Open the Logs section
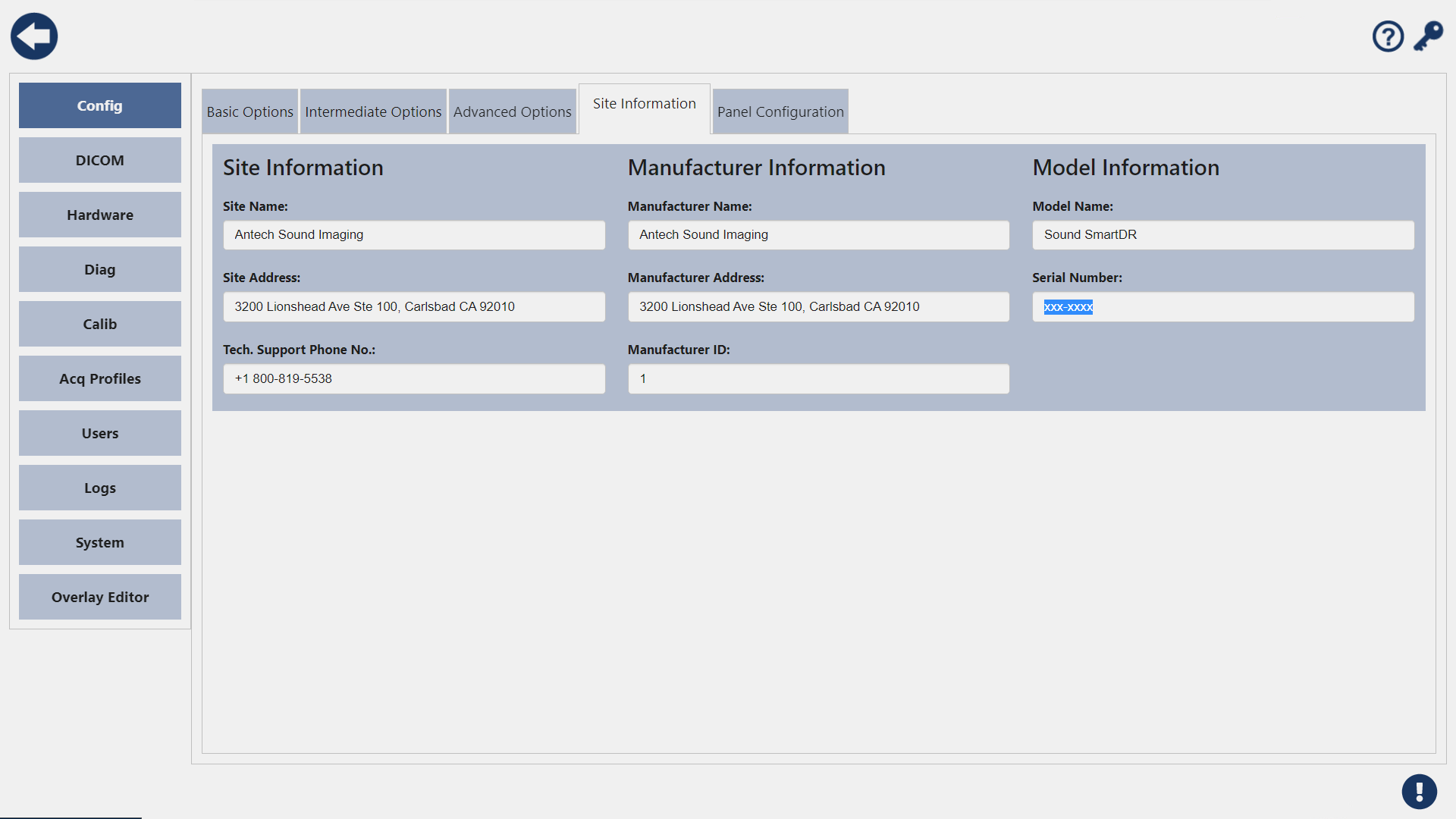Viewport: 1456px width, 819px height. point(100,488)
